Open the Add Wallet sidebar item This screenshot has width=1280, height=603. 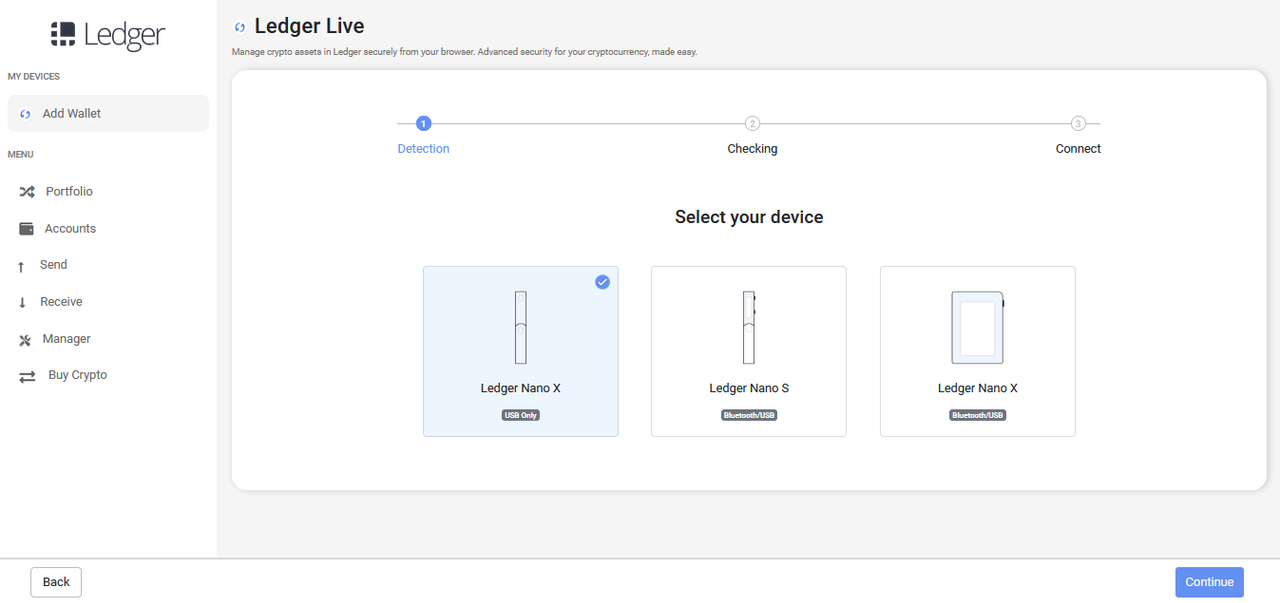click(108, 114)
